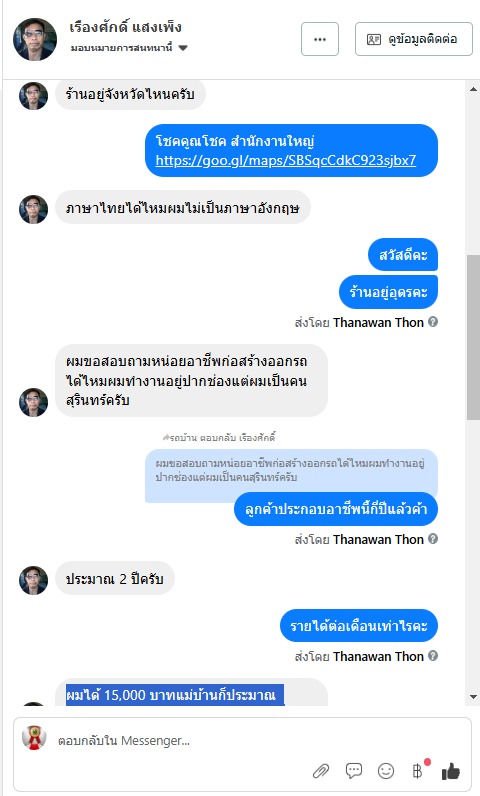Image resolution: width=480 pixels, height=796 pixels.
Task: Open saved replies speech bubble icon
Action: pyautogui.click(x=354, y=771)
